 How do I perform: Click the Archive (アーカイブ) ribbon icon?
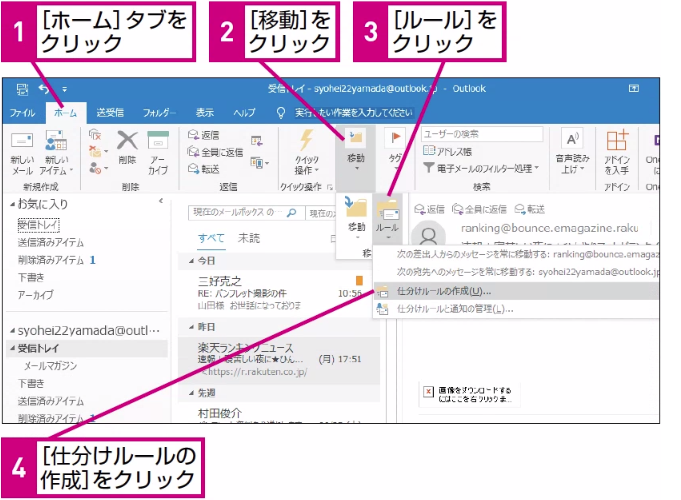tap(158, 141)
